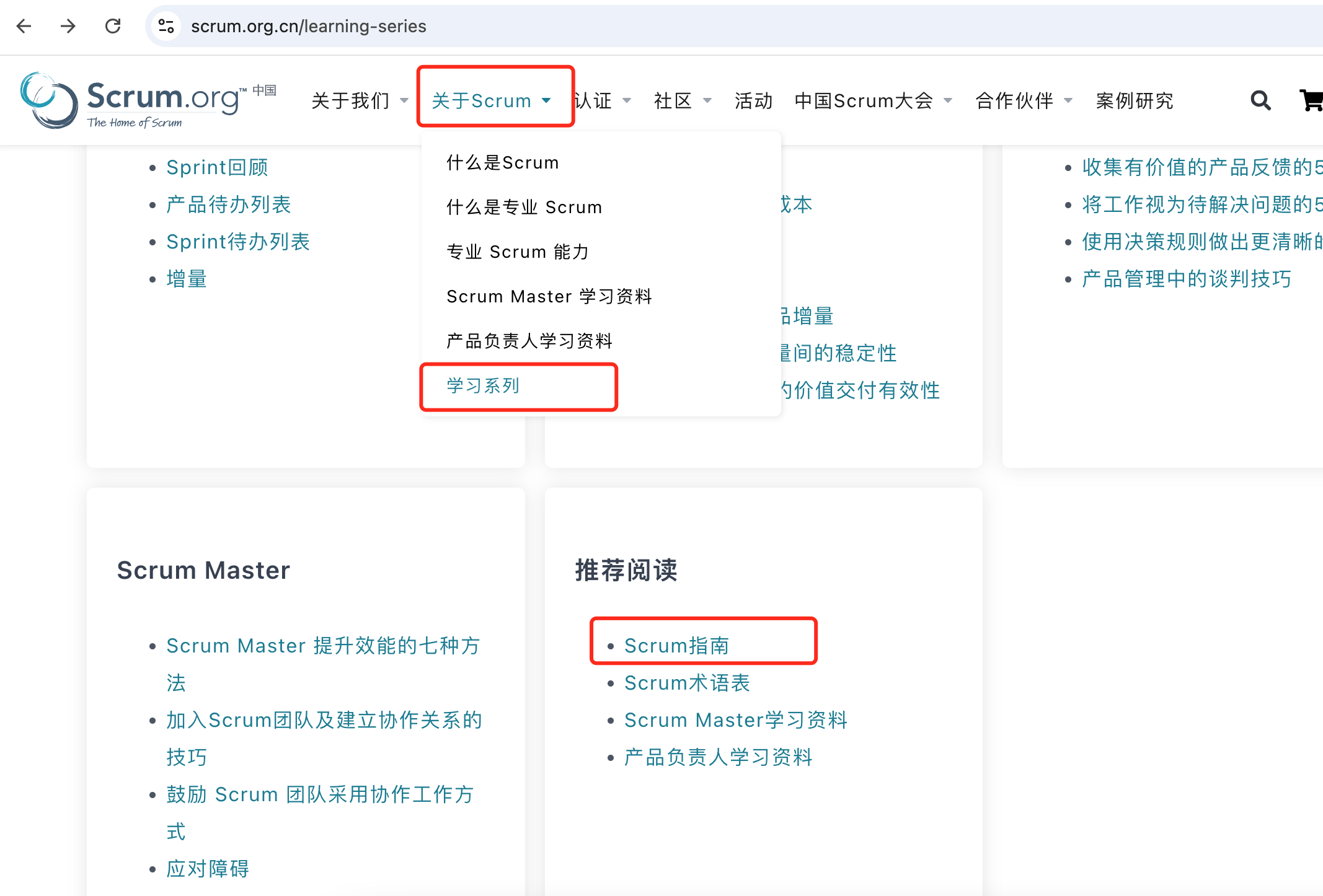Open the Scrum术语表 link
The height and width of the screenshot is (896, 1323).
[x=687, y=683]
